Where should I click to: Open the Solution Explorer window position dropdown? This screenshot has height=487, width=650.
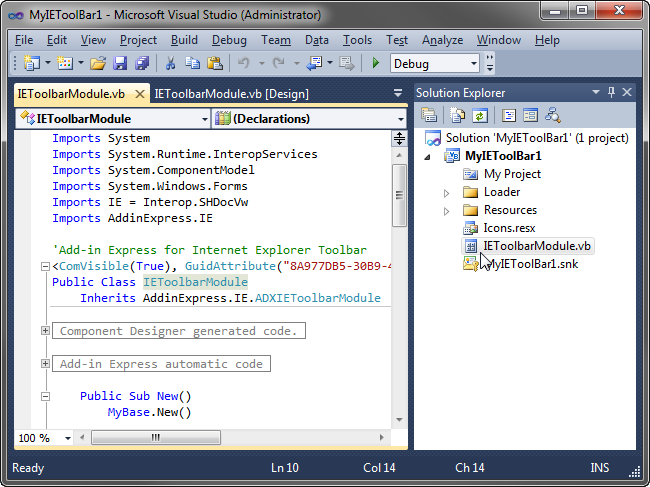(x=596, y=92)
